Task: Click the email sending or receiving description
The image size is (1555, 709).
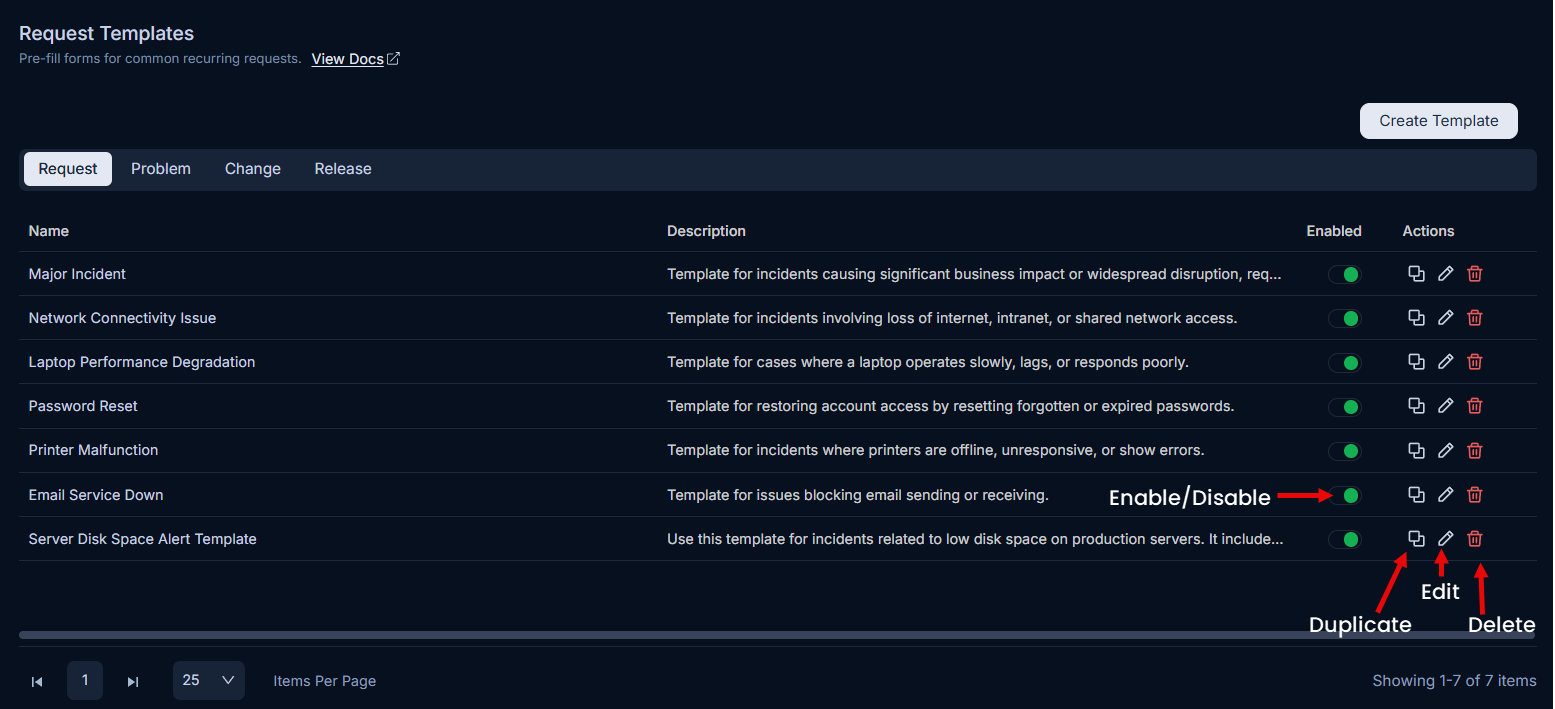Action: click(858, 495)
